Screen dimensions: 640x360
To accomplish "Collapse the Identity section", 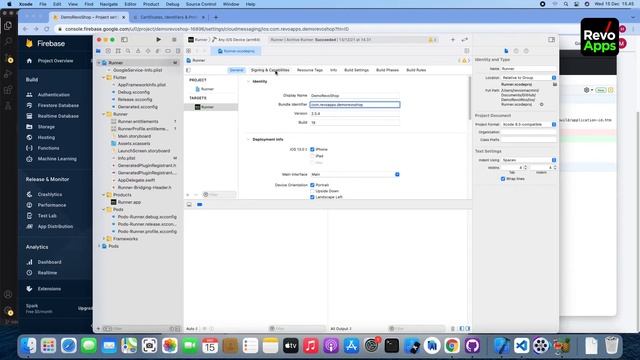I will pyautogui.click(x=248, y=82).
